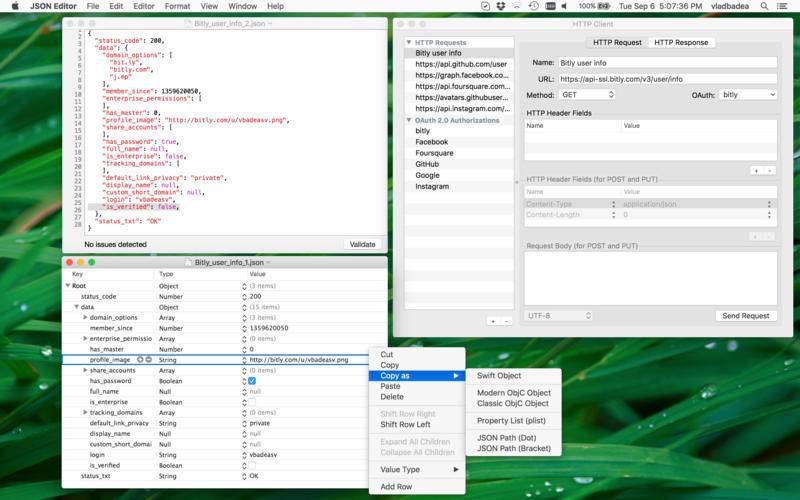800x500 pixels.
Task: Copy as JSON Path (Bracket)
Action: point(514,448)
